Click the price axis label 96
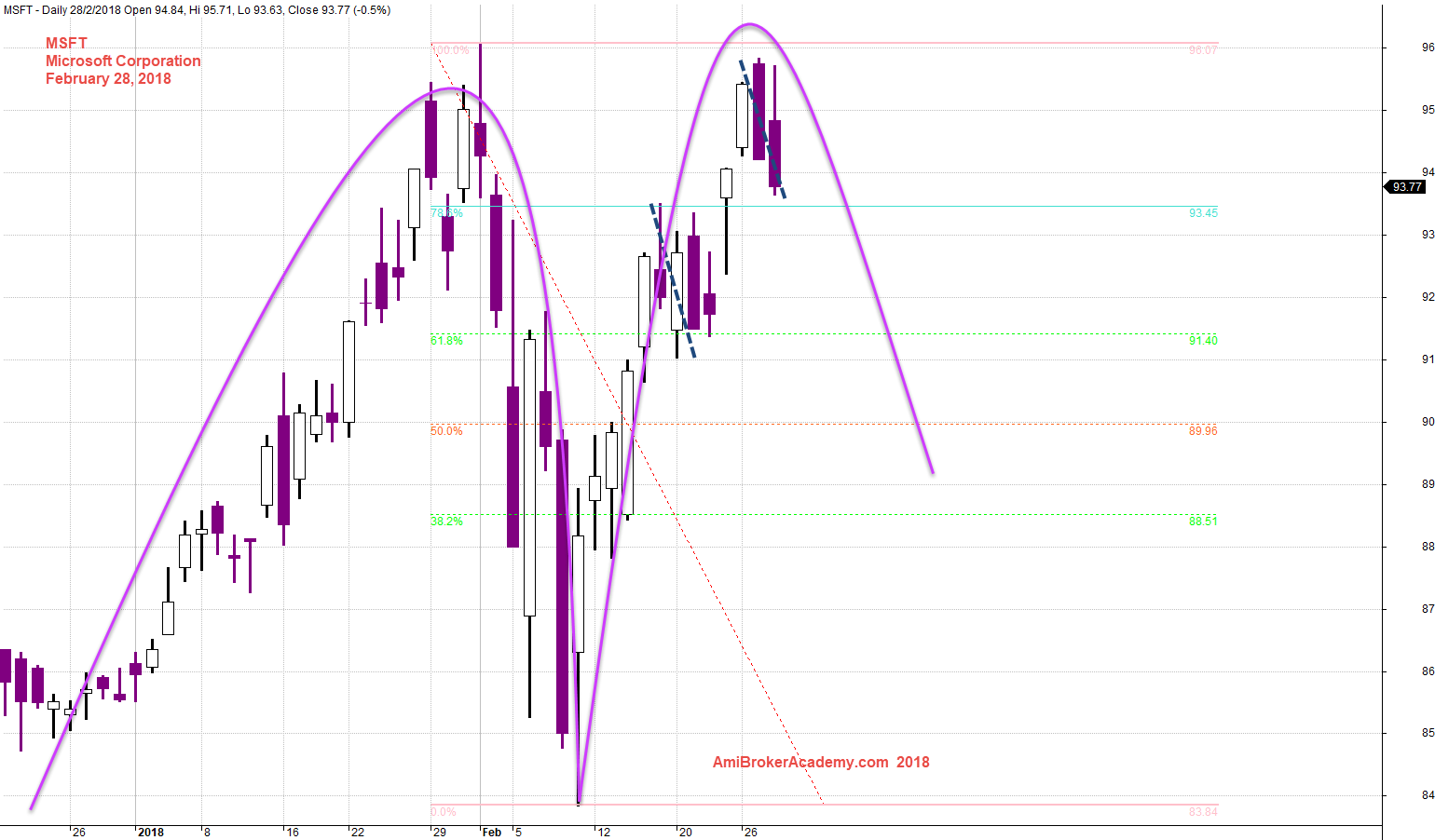Image resolution: width=1435 pixels, height=840 pixels. tap(1428, 47)
